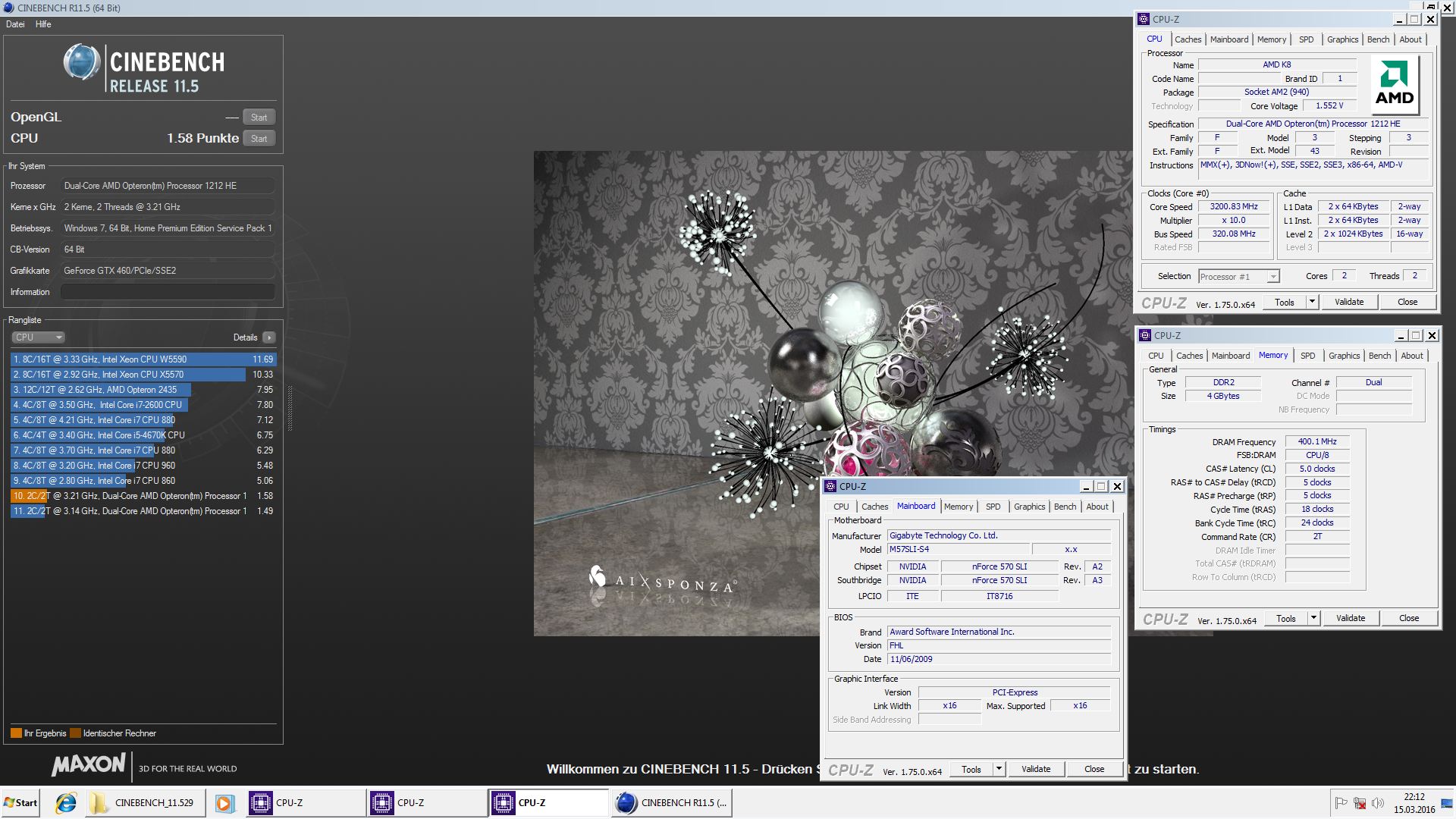Click Close button in Memory CPU-Z window
Image resolution: width=1456 pixels, height=819 pixels.
pyautogui.click(x=1409, y=618)
